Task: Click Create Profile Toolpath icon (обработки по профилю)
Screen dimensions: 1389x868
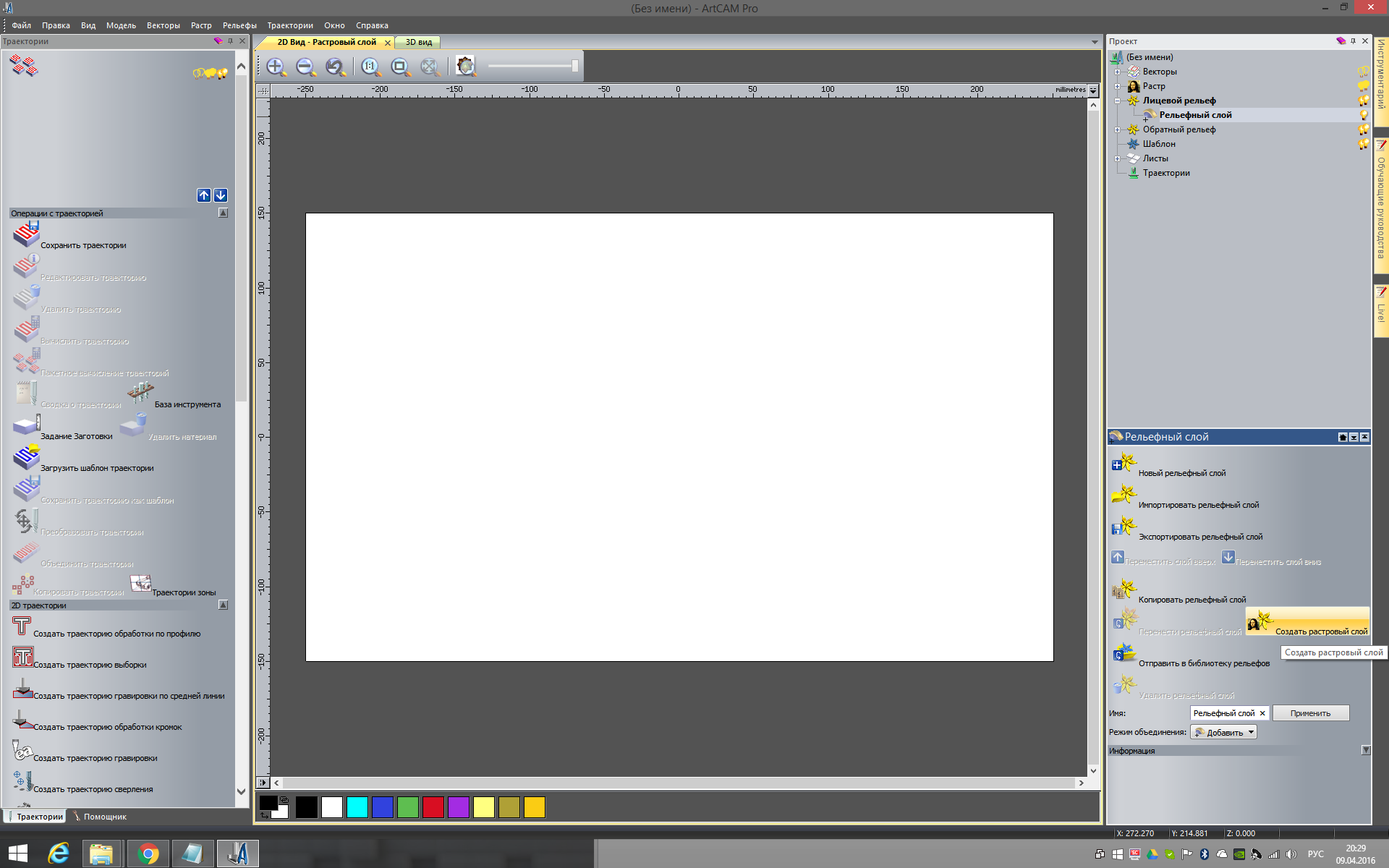Action: 22,625
